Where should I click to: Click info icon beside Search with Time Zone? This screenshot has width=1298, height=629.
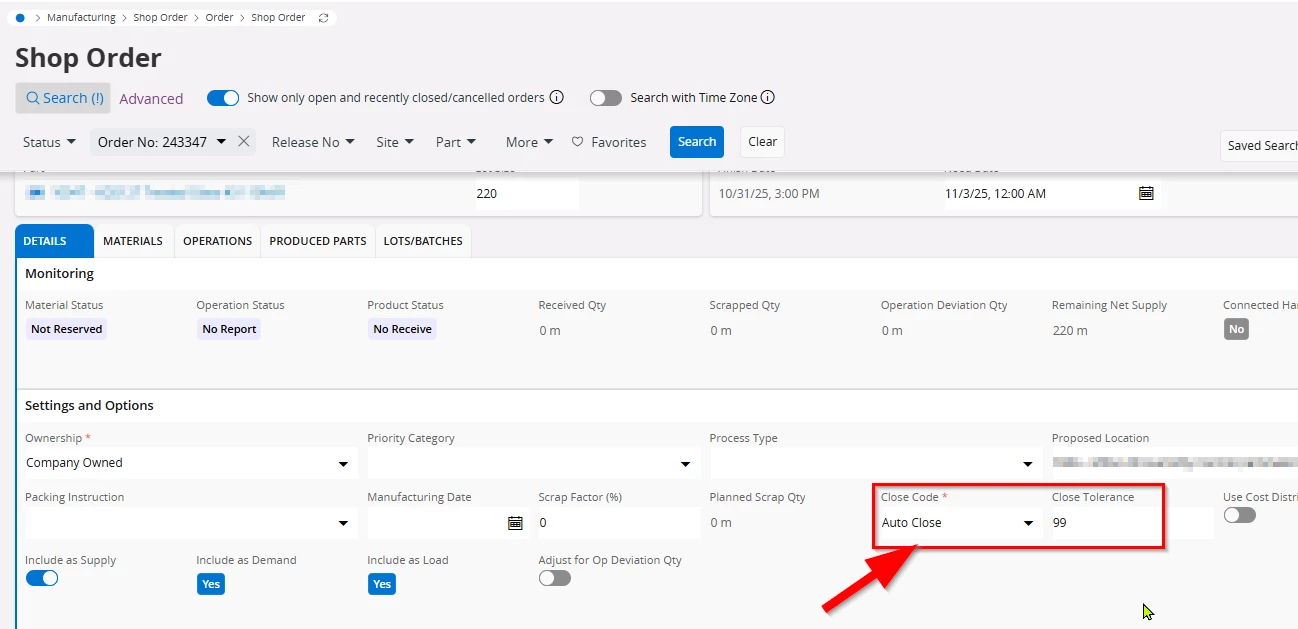(x=768, y=98)
